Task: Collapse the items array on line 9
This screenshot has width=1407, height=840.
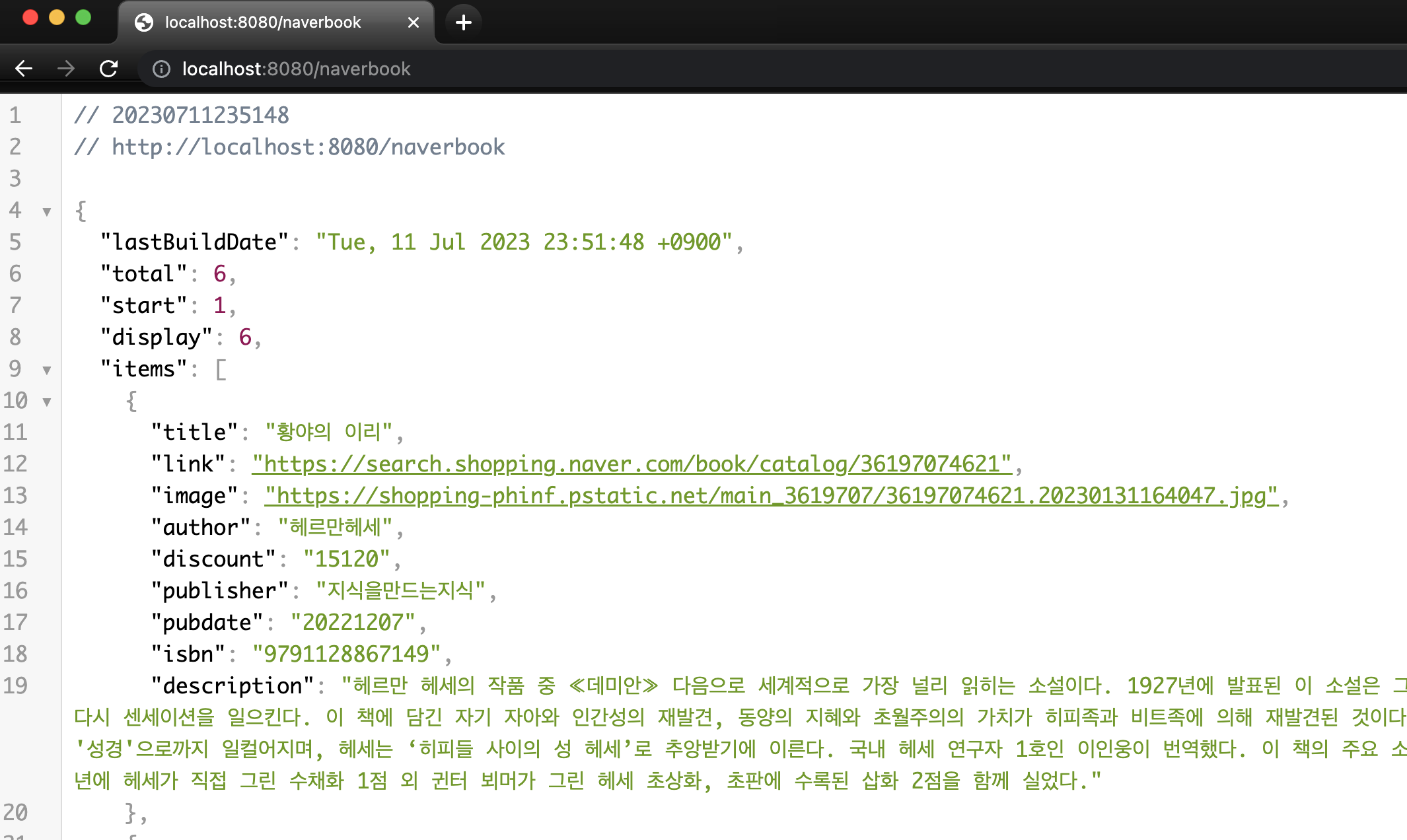Action: 47,370
